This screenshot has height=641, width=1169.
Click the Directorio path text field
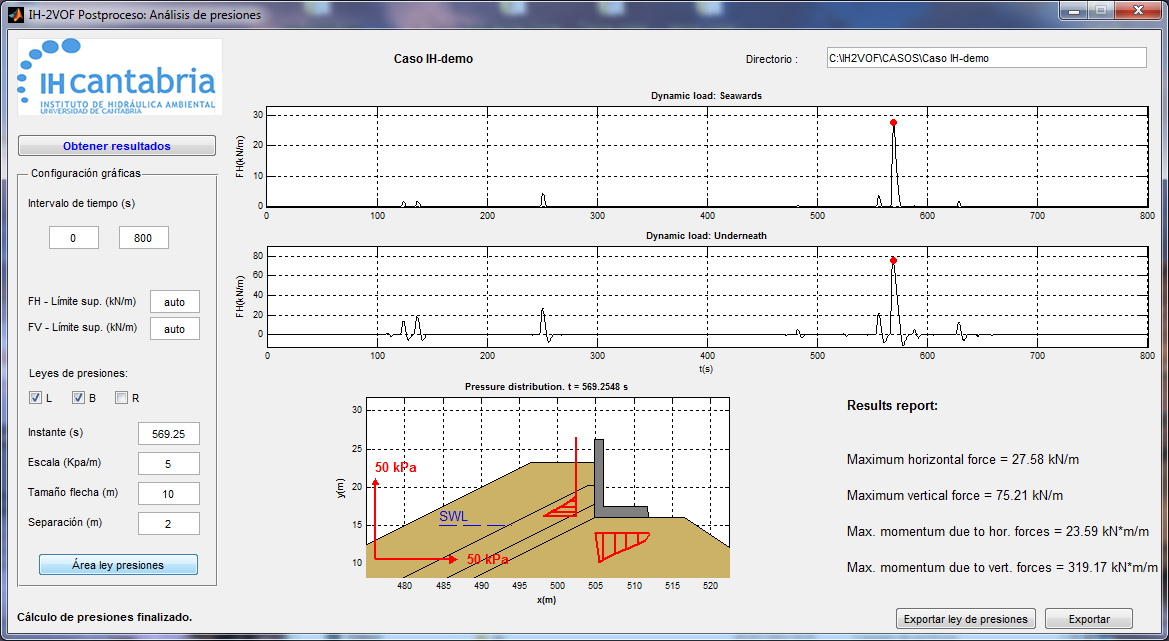[985, 58]
